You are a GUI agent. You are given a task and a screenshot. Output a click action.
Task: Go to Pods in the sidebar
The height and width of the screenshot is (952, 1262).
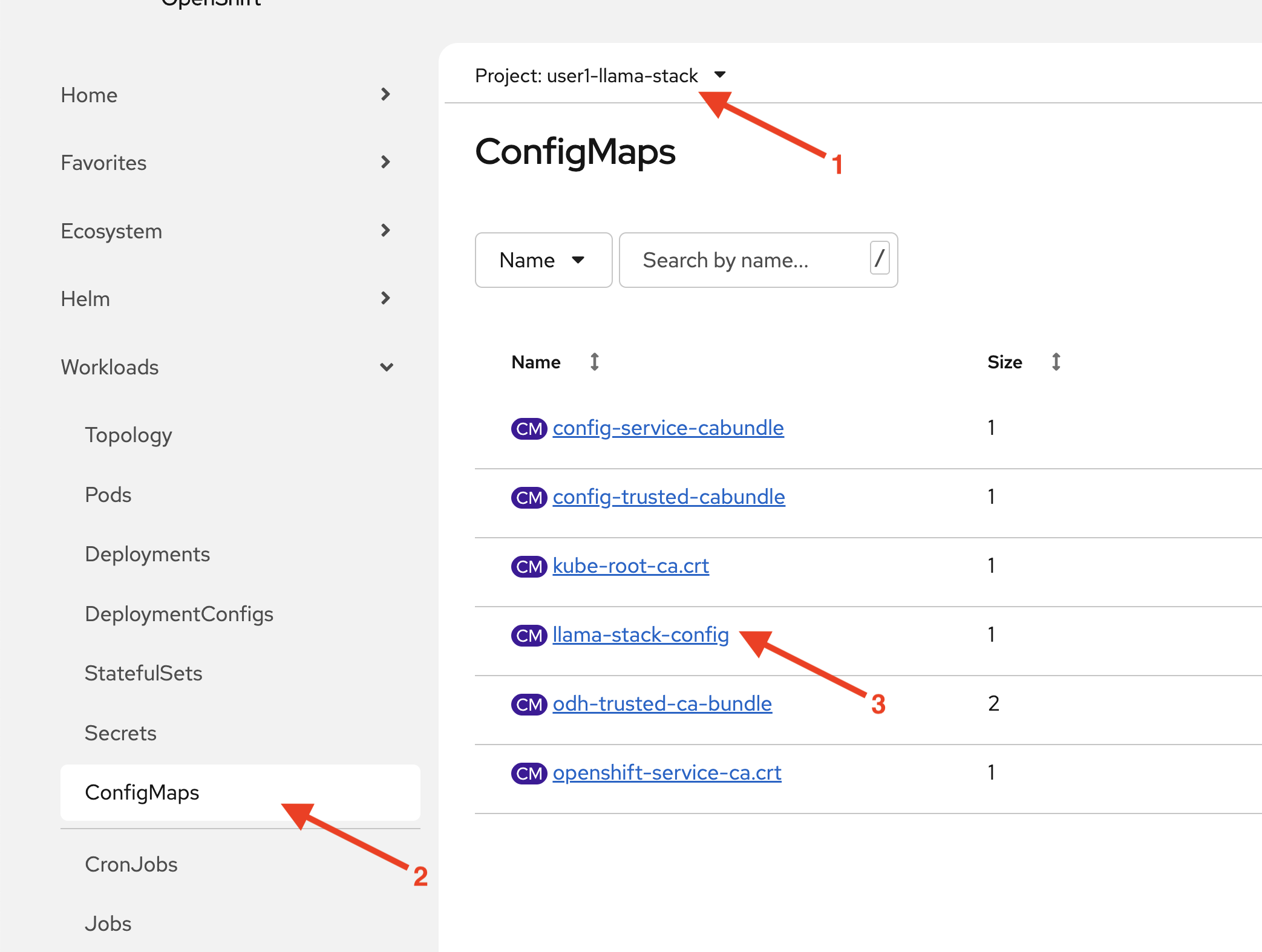click(108, 495)
